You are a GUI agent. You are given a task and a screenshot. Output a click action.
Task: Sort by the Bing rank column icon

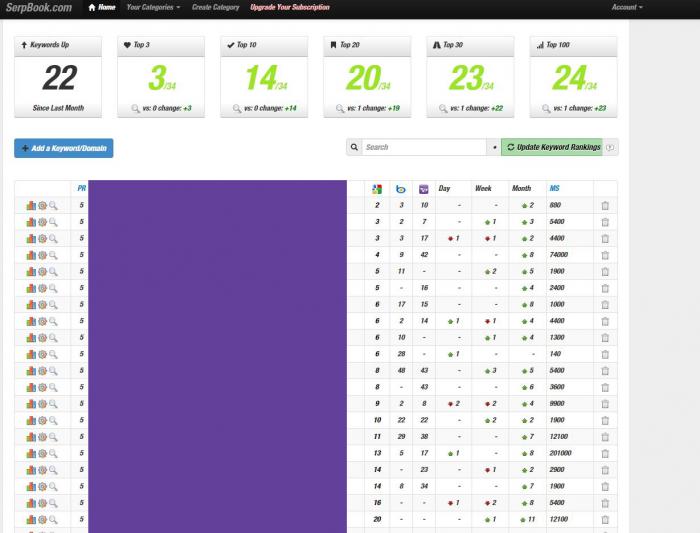pos(401,189)
